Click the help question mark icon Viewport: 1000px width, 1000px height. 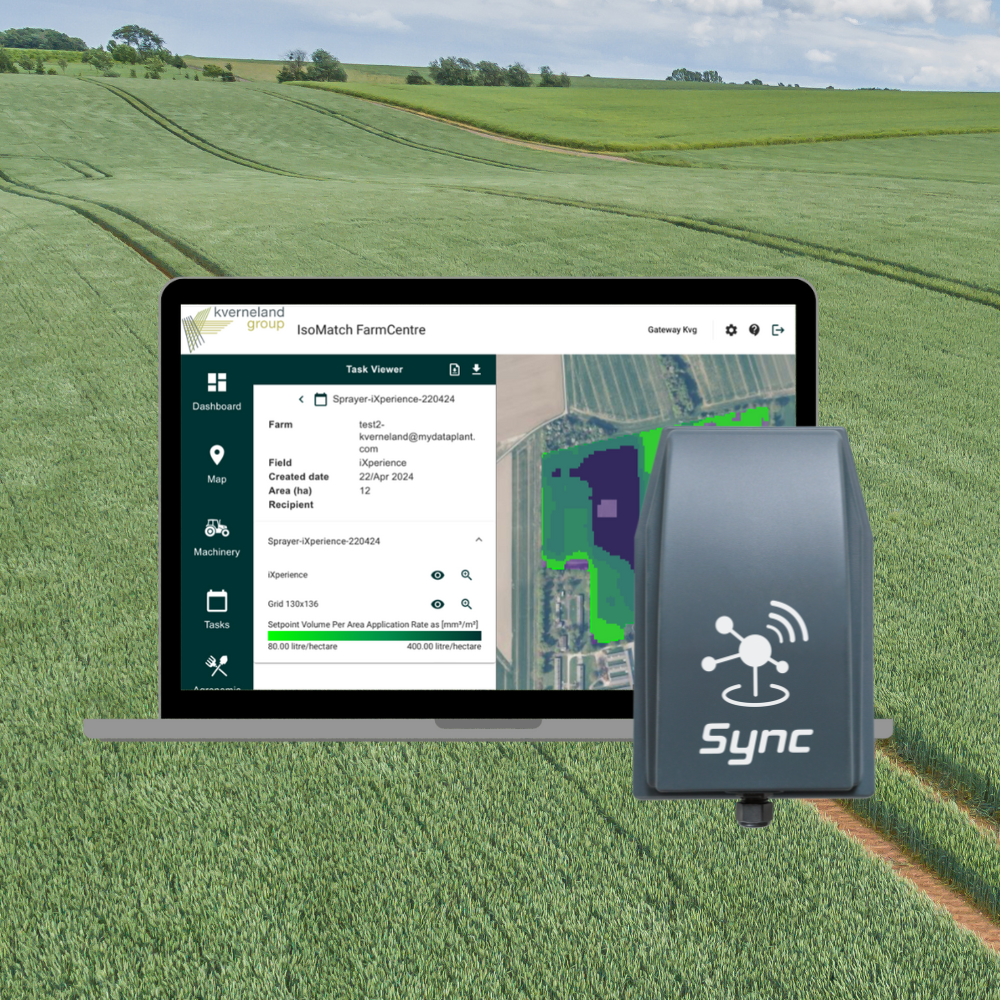point(754,330)
